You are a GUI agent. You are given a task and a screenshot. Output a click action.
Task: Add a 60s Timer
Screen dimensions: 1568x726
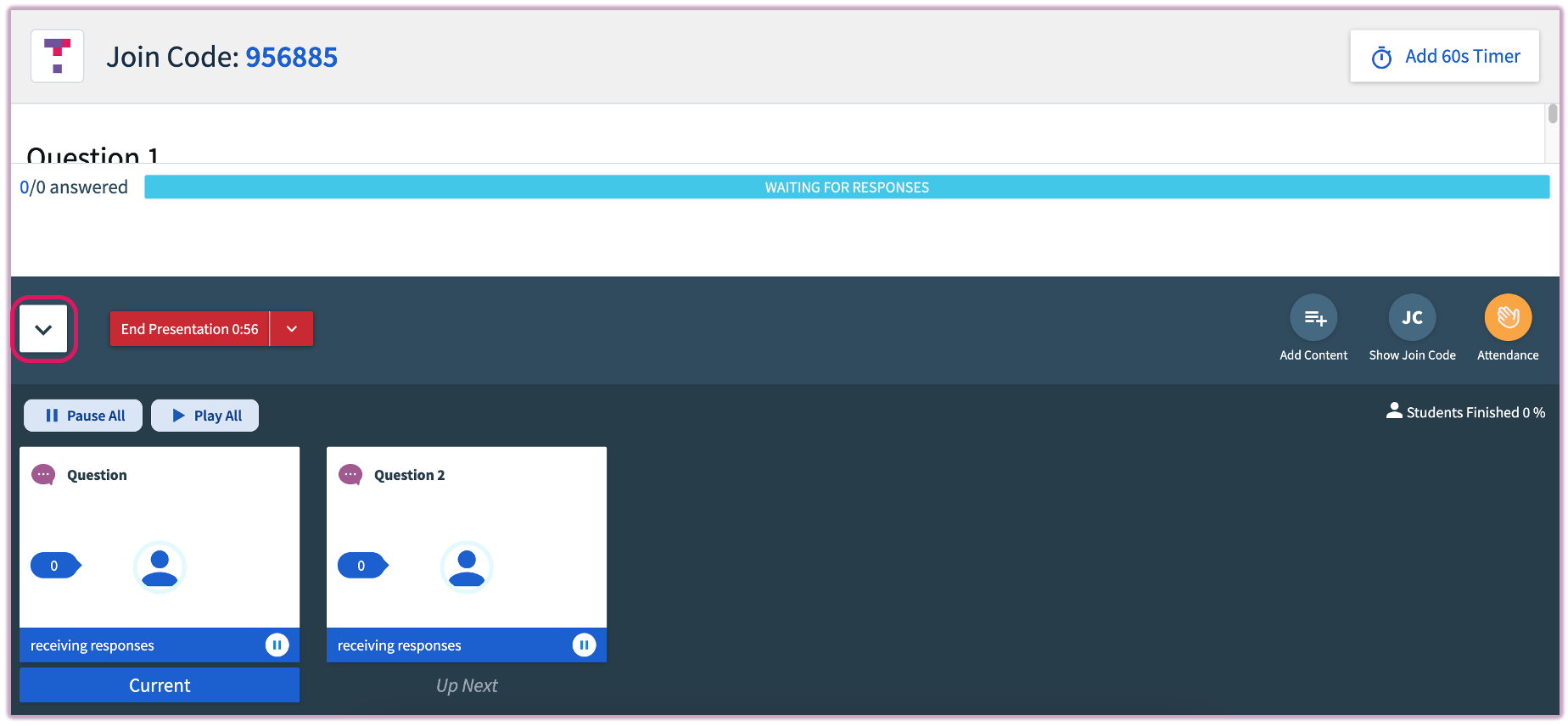tap(1444, 57)
